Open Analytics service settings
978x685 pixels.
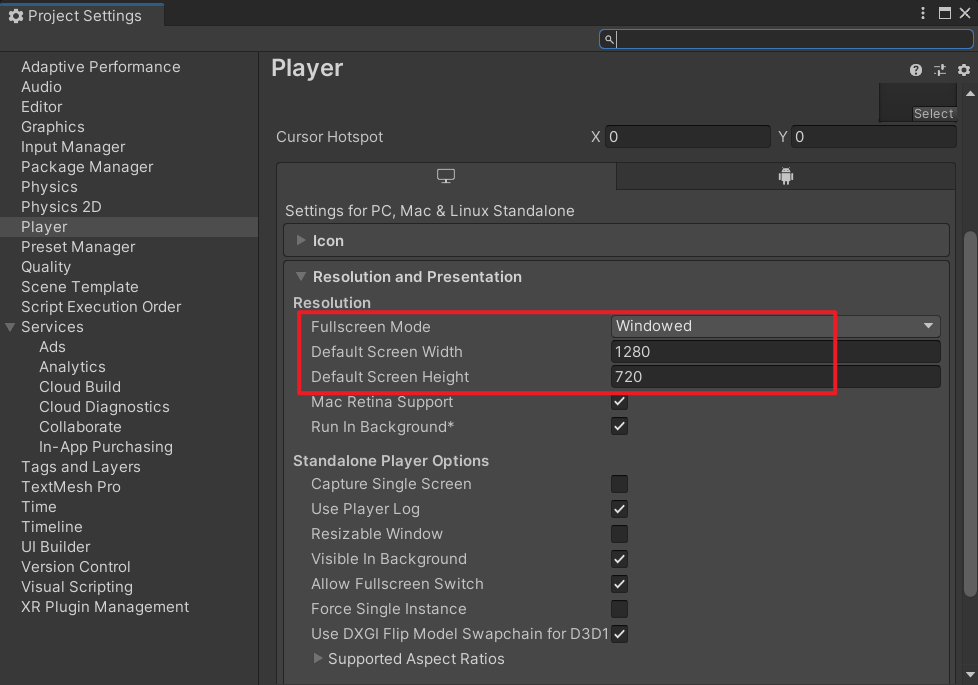[x=72, y=366]
